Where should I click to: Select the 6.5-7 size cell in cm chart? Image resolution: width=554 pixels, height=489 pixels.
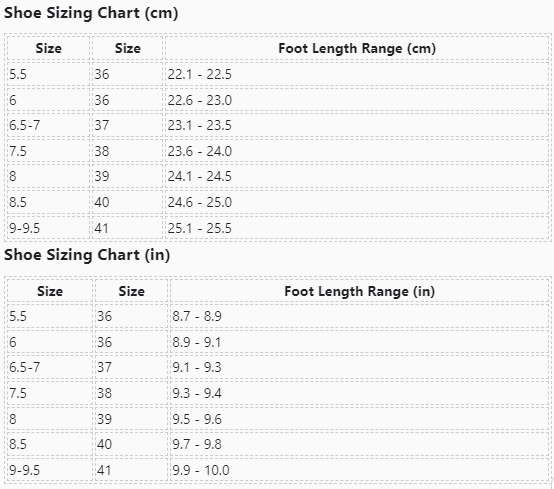tap(49, 125)
